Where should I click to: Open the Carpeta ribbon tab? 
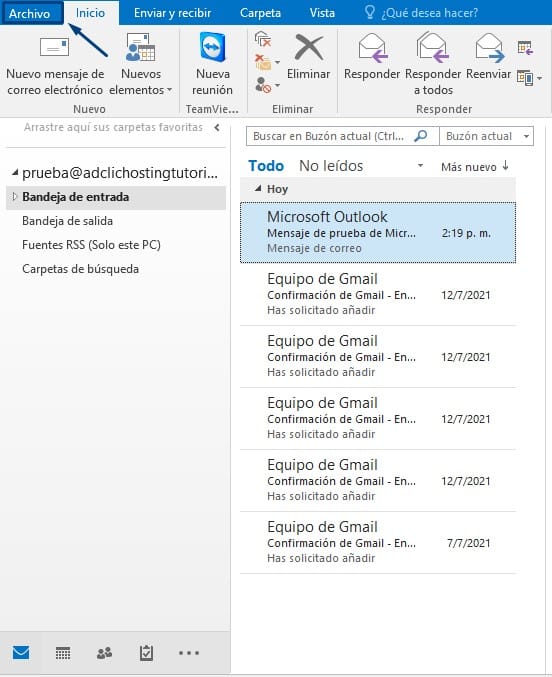tap(260, 13)
